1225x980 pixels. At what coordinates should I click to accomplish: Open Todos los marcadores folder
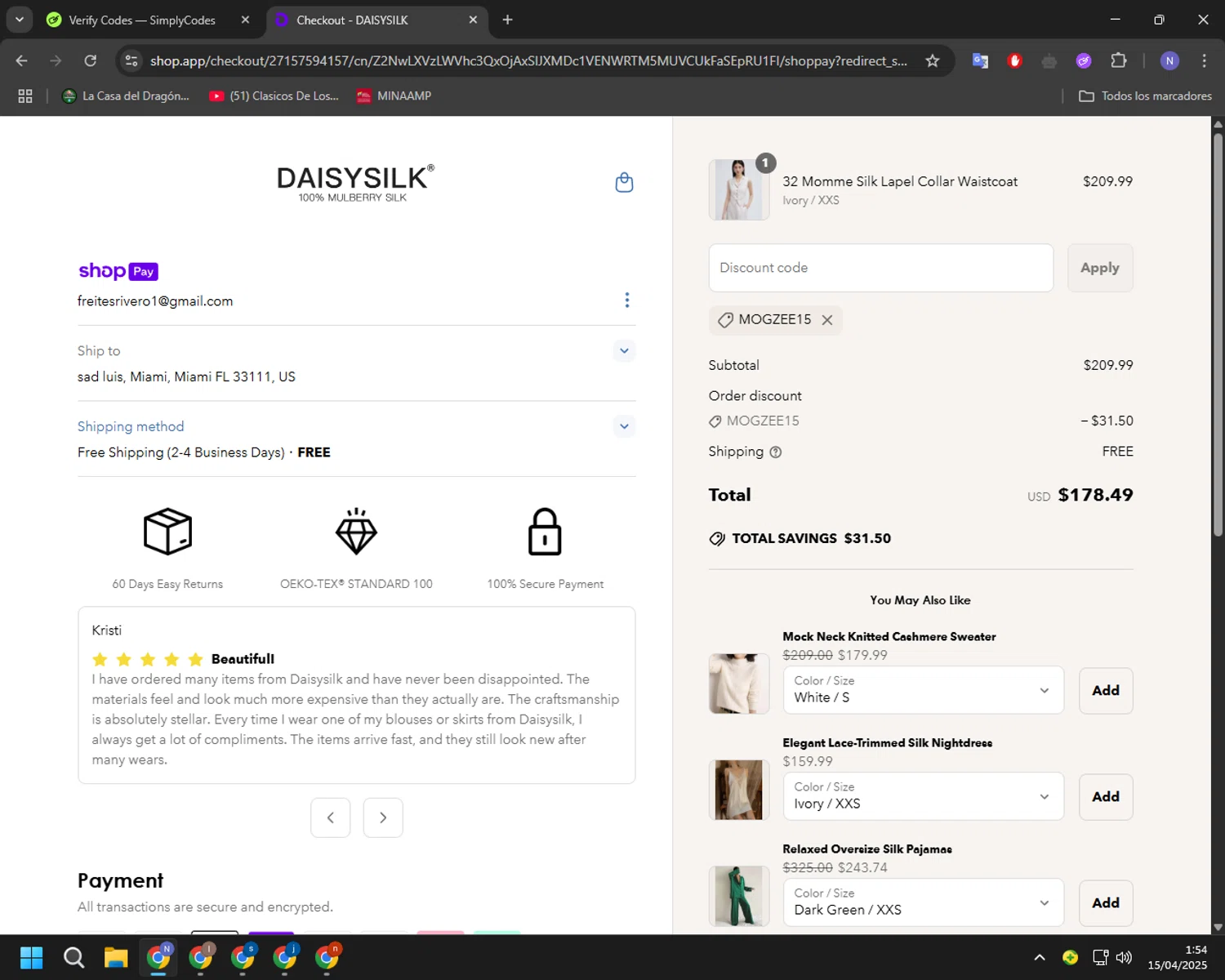pos(1145,96)
